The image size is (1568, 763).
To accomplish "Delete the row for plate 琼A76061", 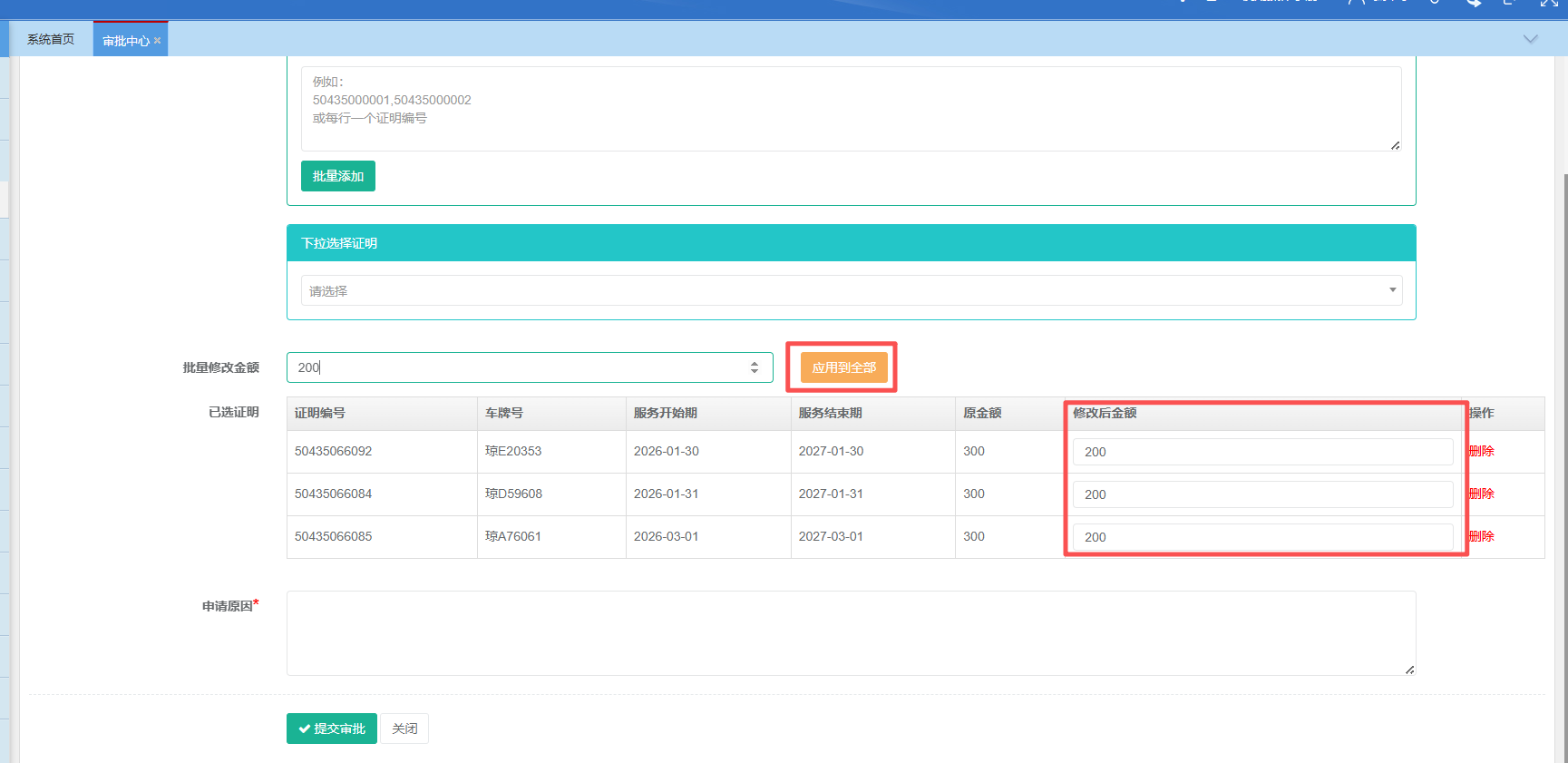I will (x=1482, y=537).
